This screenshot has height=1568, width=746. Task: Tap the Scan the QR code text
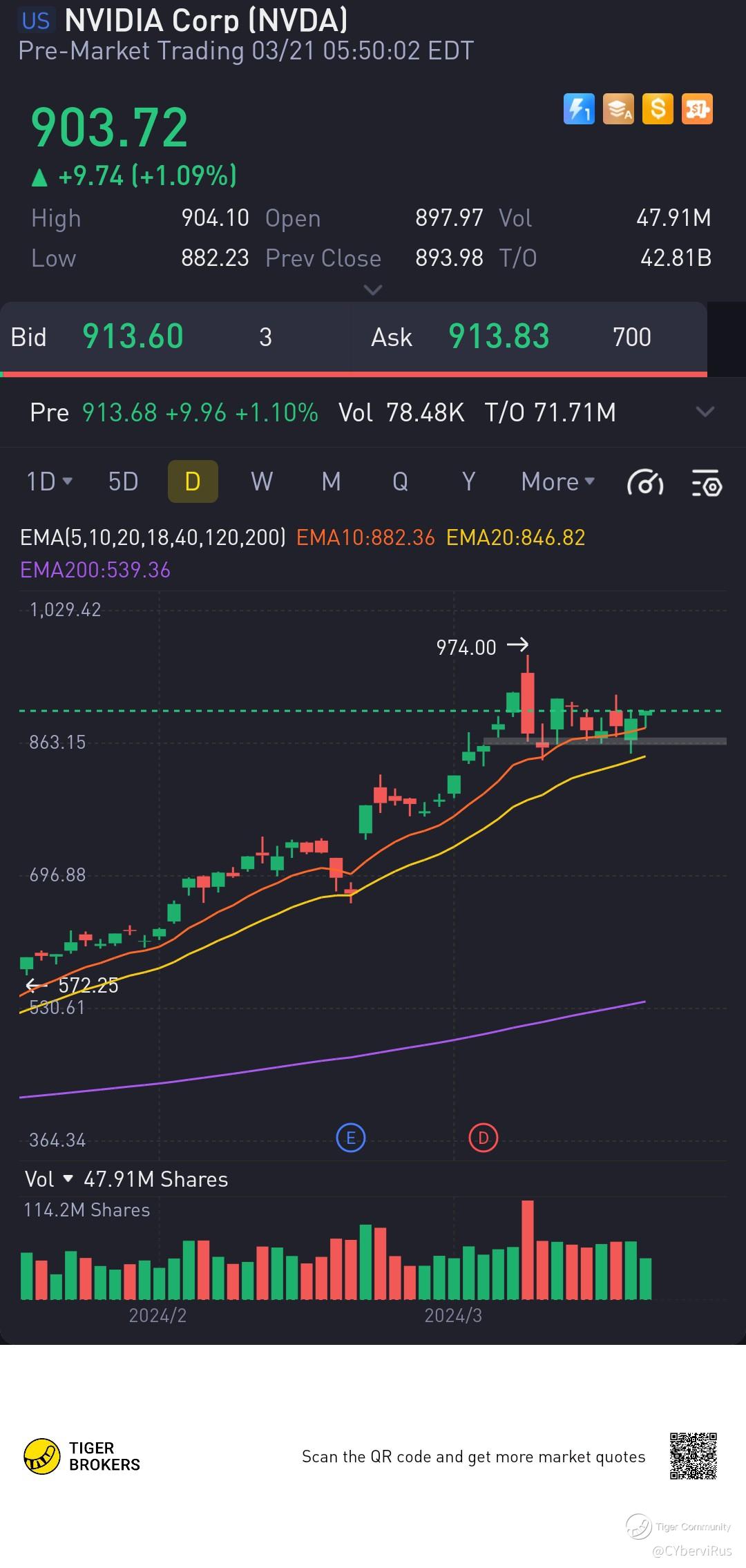pos(474,1457)
